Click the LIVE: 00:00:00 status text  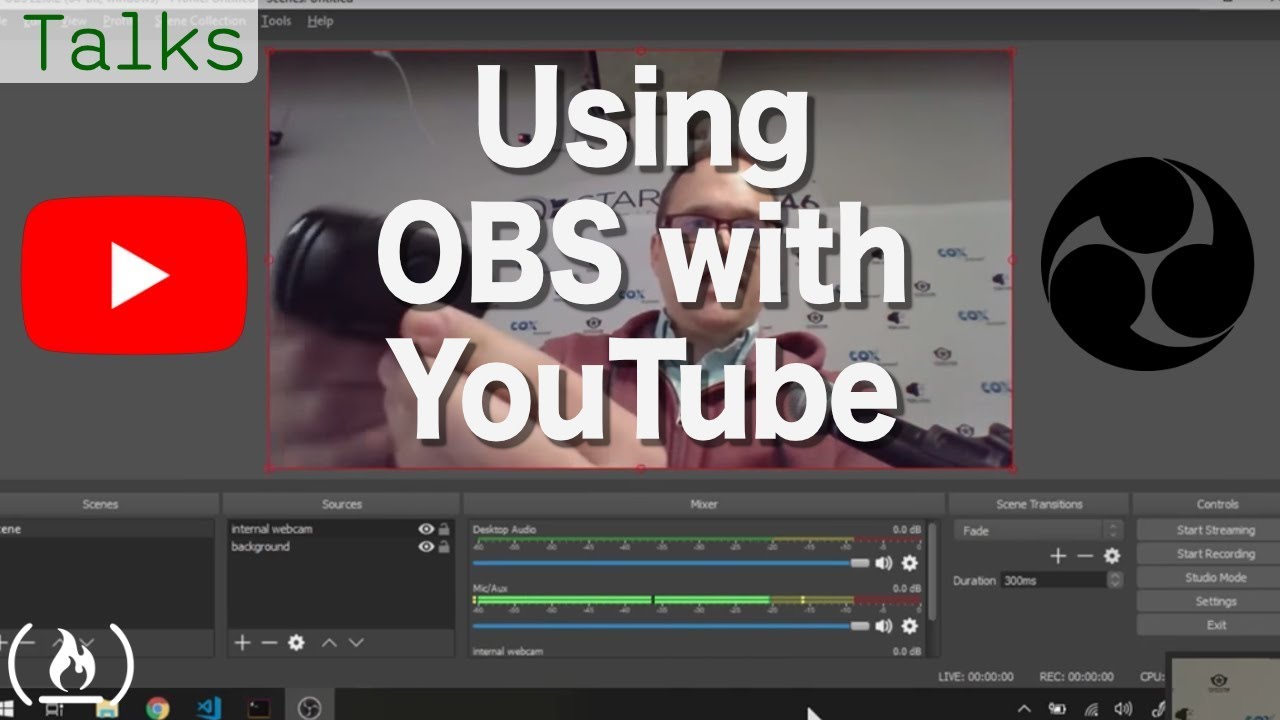coord(975,677)
